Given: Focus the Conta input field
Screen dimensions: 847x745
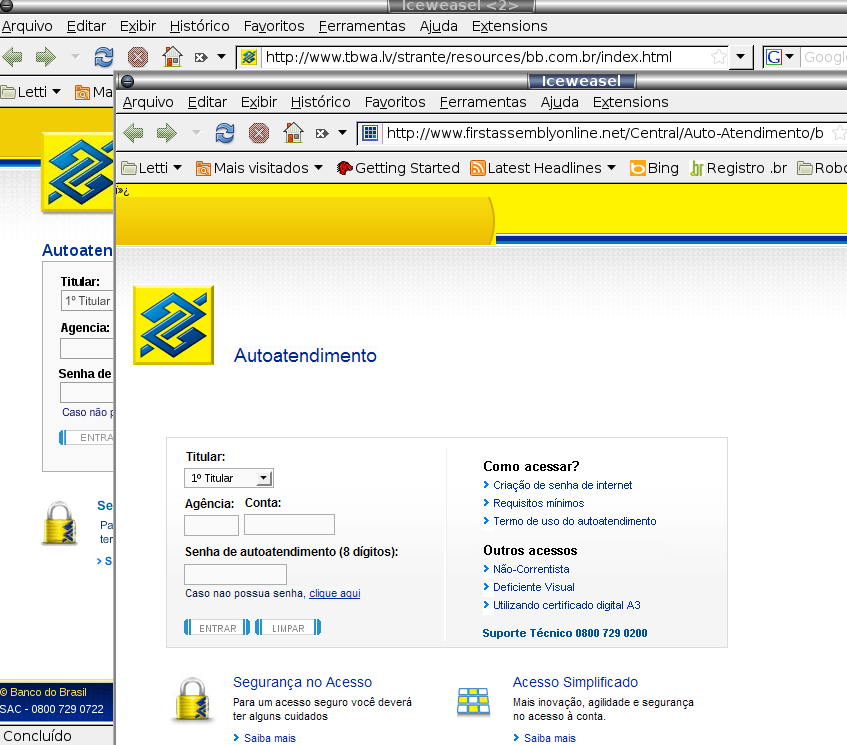Looking at the screenshot, I should pyautogui.click(x=290, y=525).
